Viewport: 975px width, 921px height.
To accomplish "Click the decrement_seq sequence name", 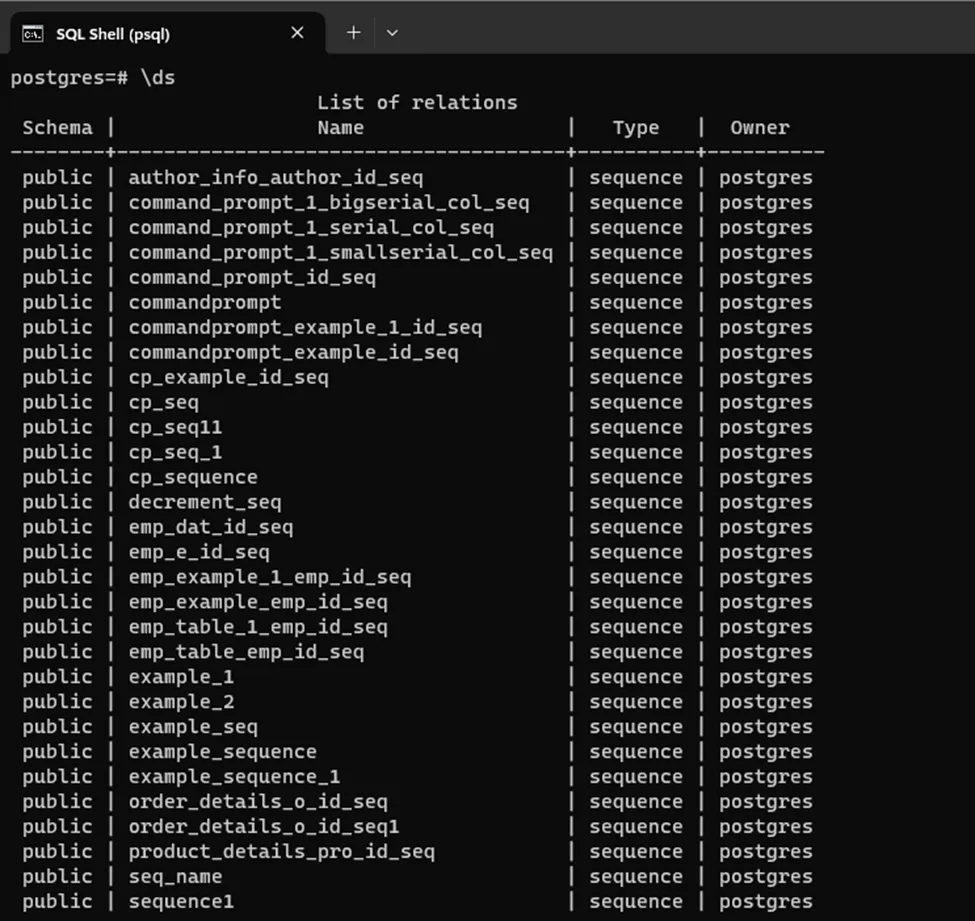I will point(205,502).
